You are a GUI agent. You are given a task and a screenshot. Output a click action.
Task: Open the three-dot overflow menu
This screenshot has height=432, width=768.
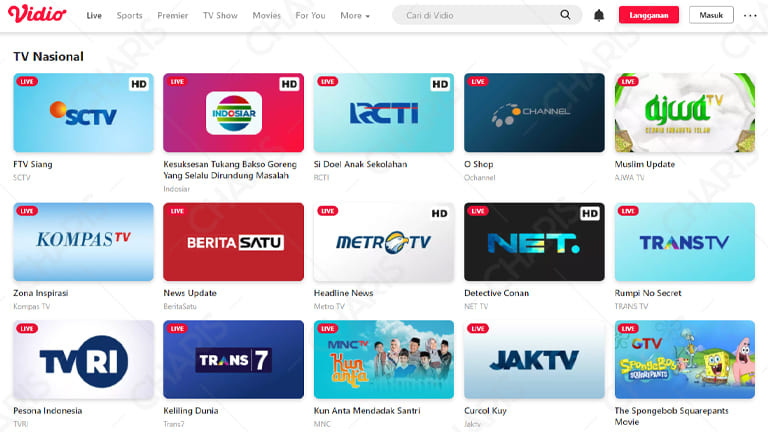coord(750,16)
